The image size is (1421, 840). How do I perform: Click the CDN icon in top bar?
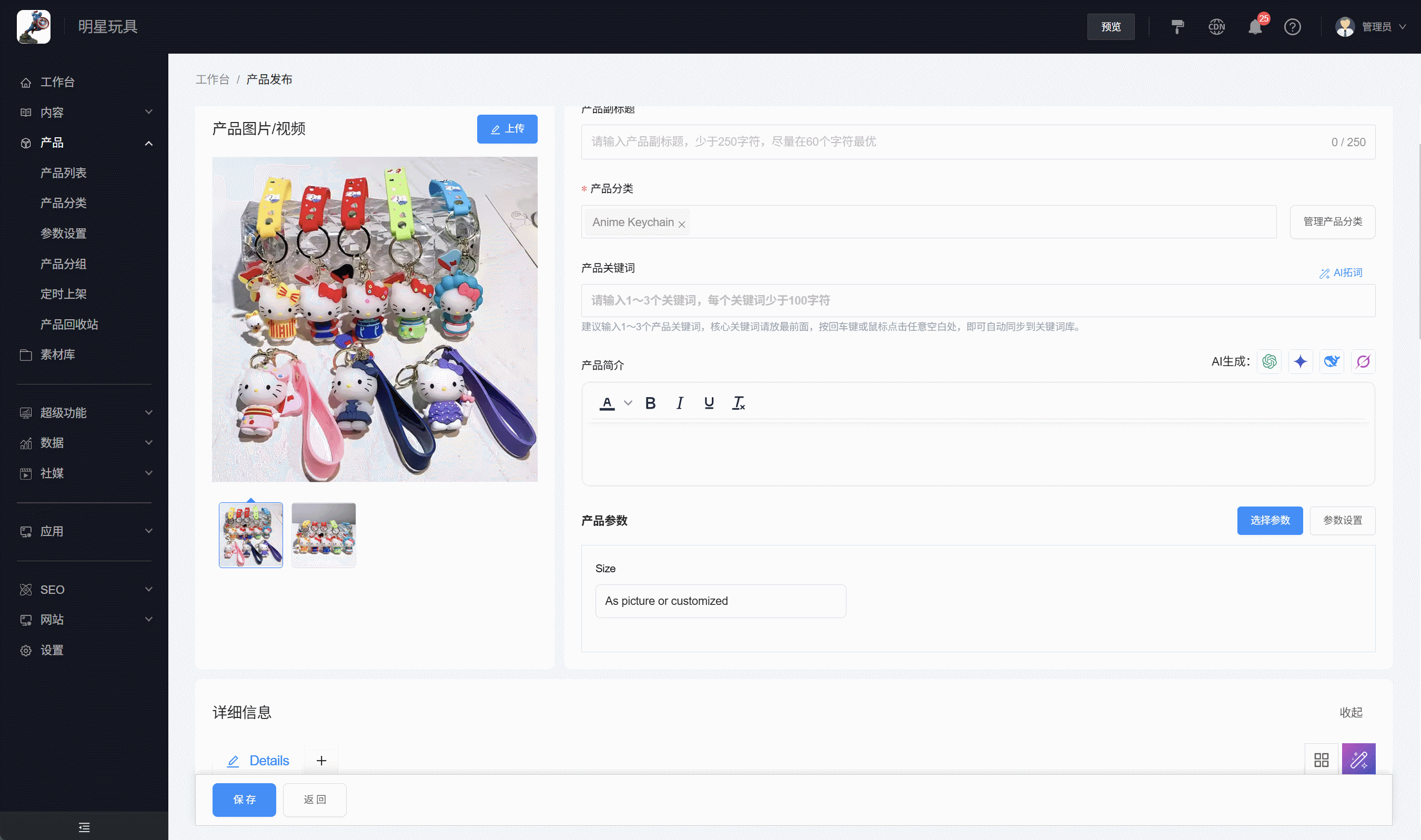click(x=1217, y=27)
